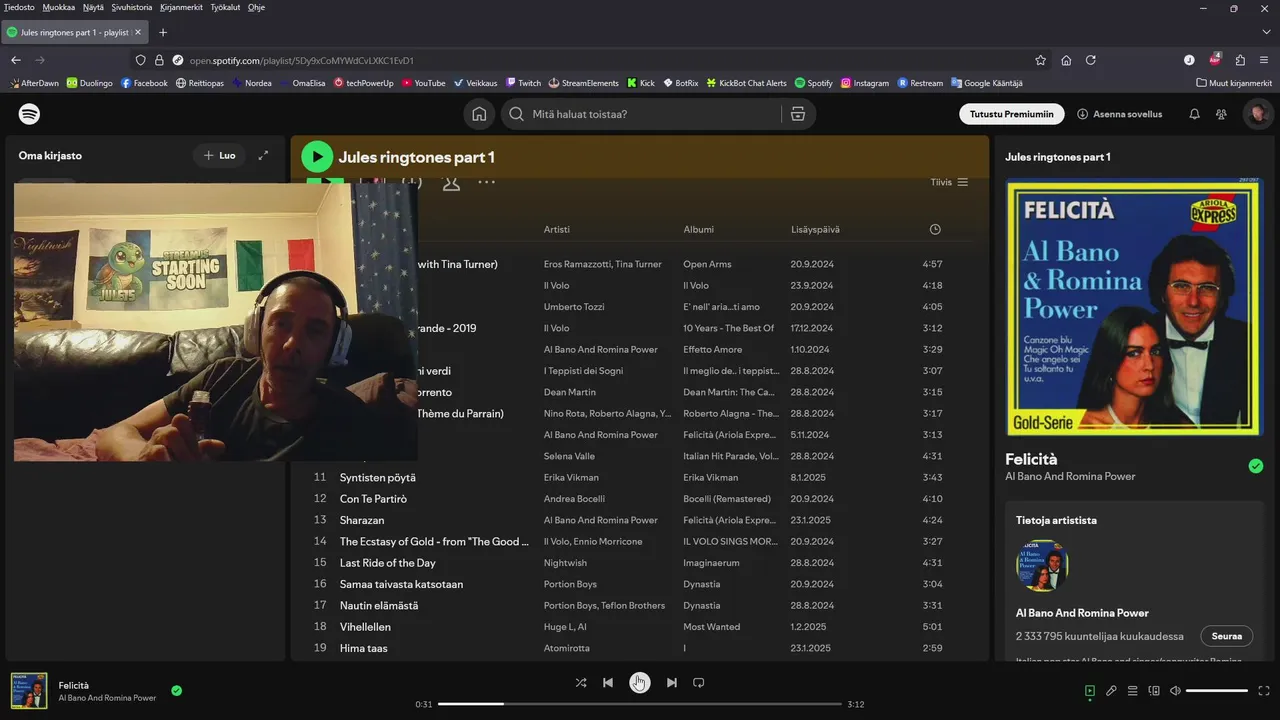Open Tiivis view options dropdown
The image size is (1280, 720).
949,182
